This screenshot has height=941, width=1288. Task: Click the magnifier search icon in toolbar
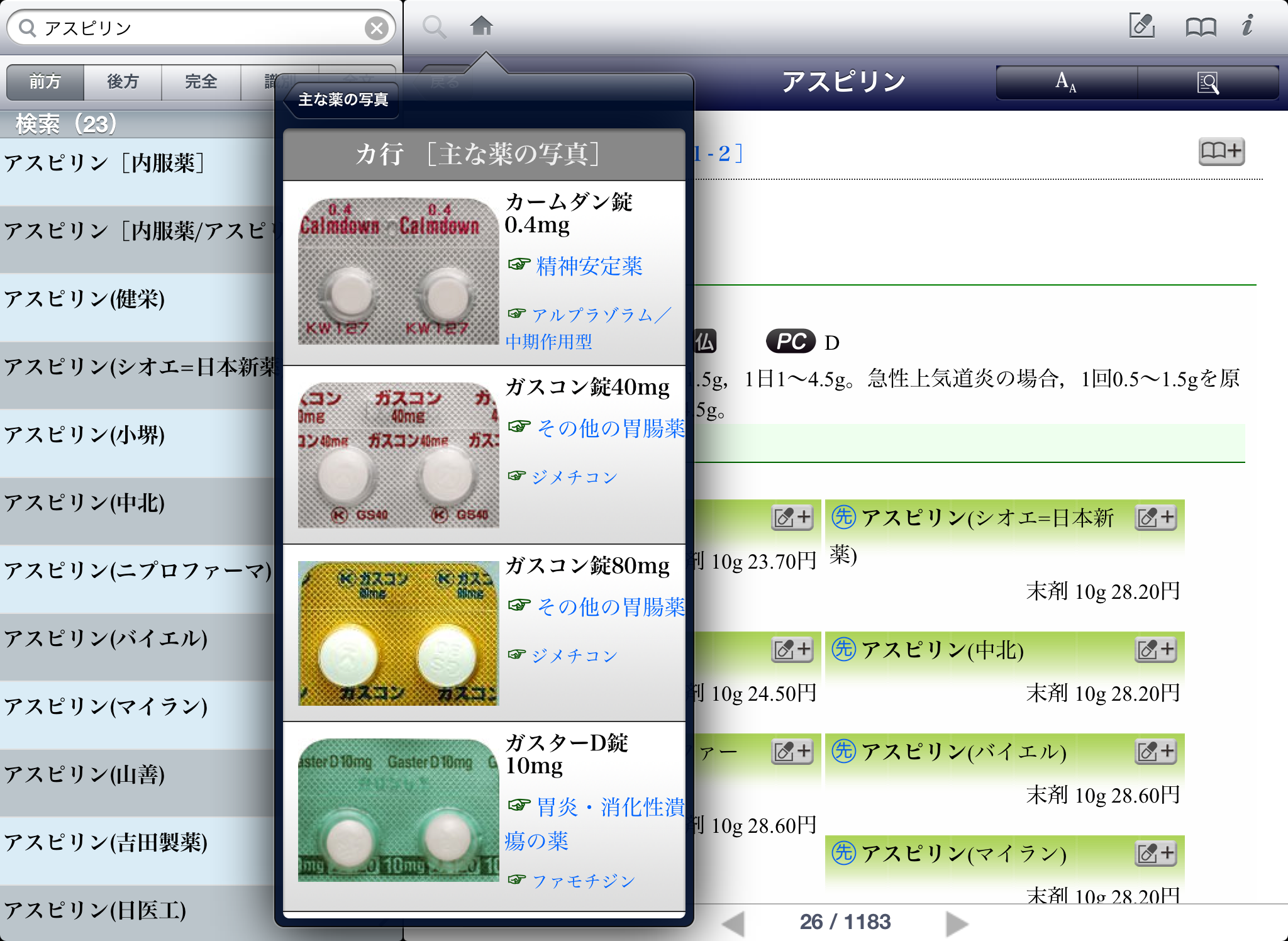coord(434,27)
